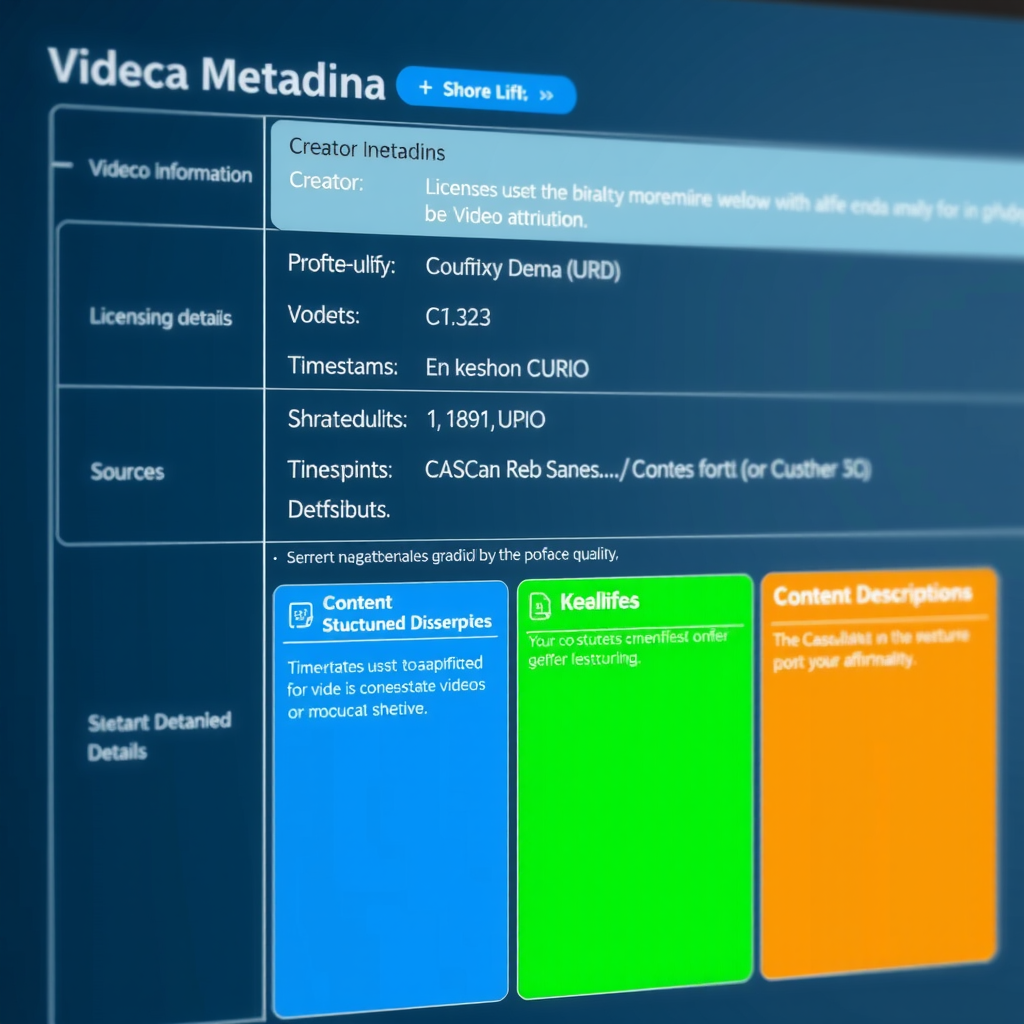Click the plus icon inside the Share Lift button
The width and height of the screenshot is (1024, 1024).
[x=424, y=89]
